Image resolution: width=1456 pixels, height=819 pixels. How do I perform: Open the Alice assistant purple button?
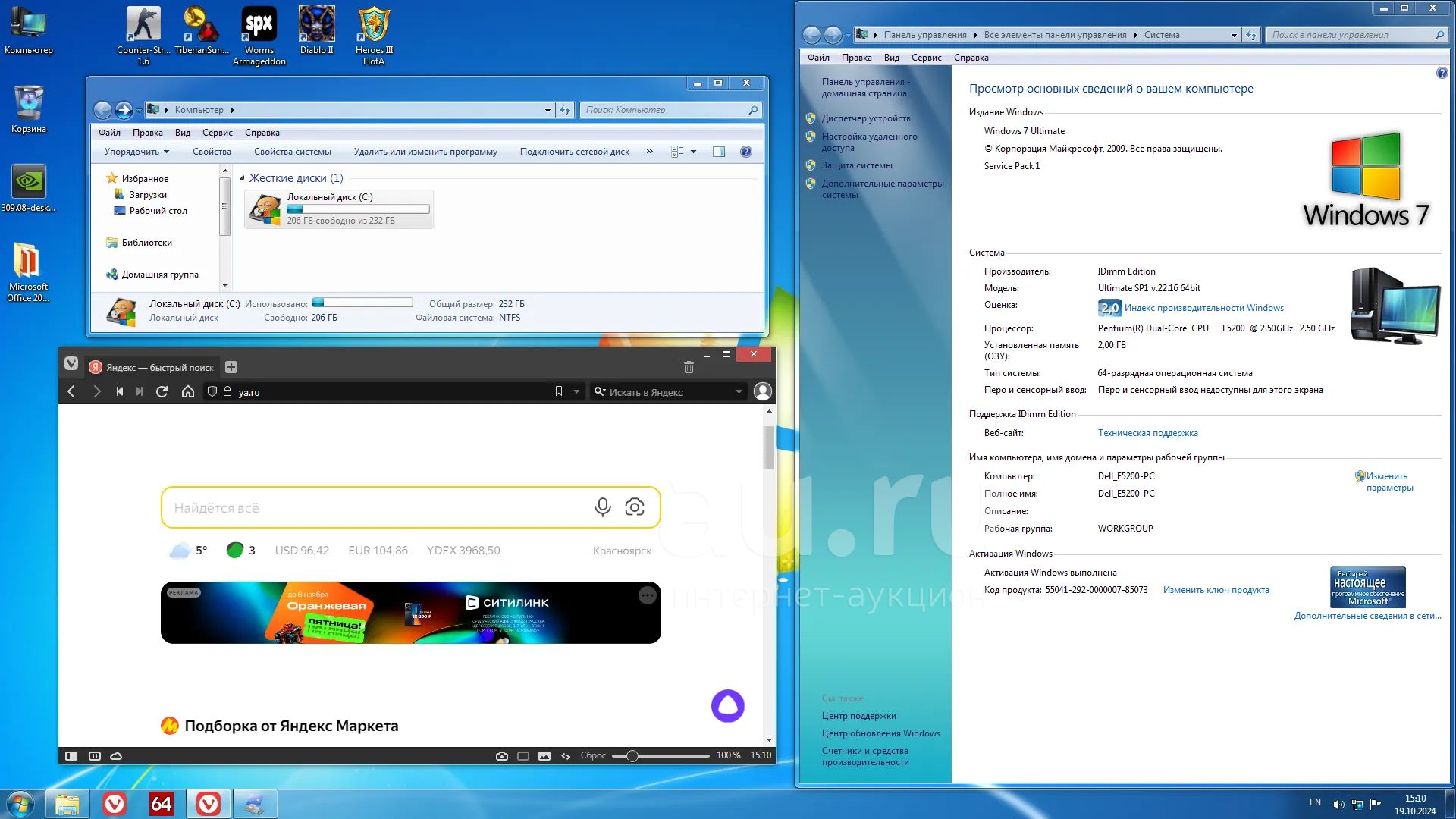(x=728, y=706)
